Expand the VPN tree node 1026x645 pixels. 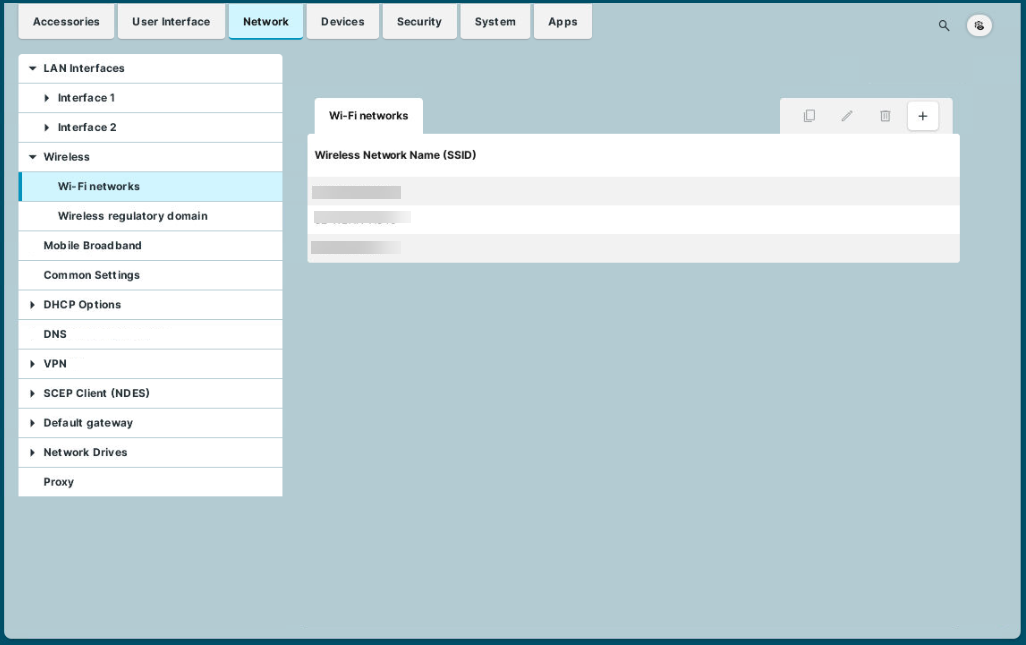tap(33, 364)
